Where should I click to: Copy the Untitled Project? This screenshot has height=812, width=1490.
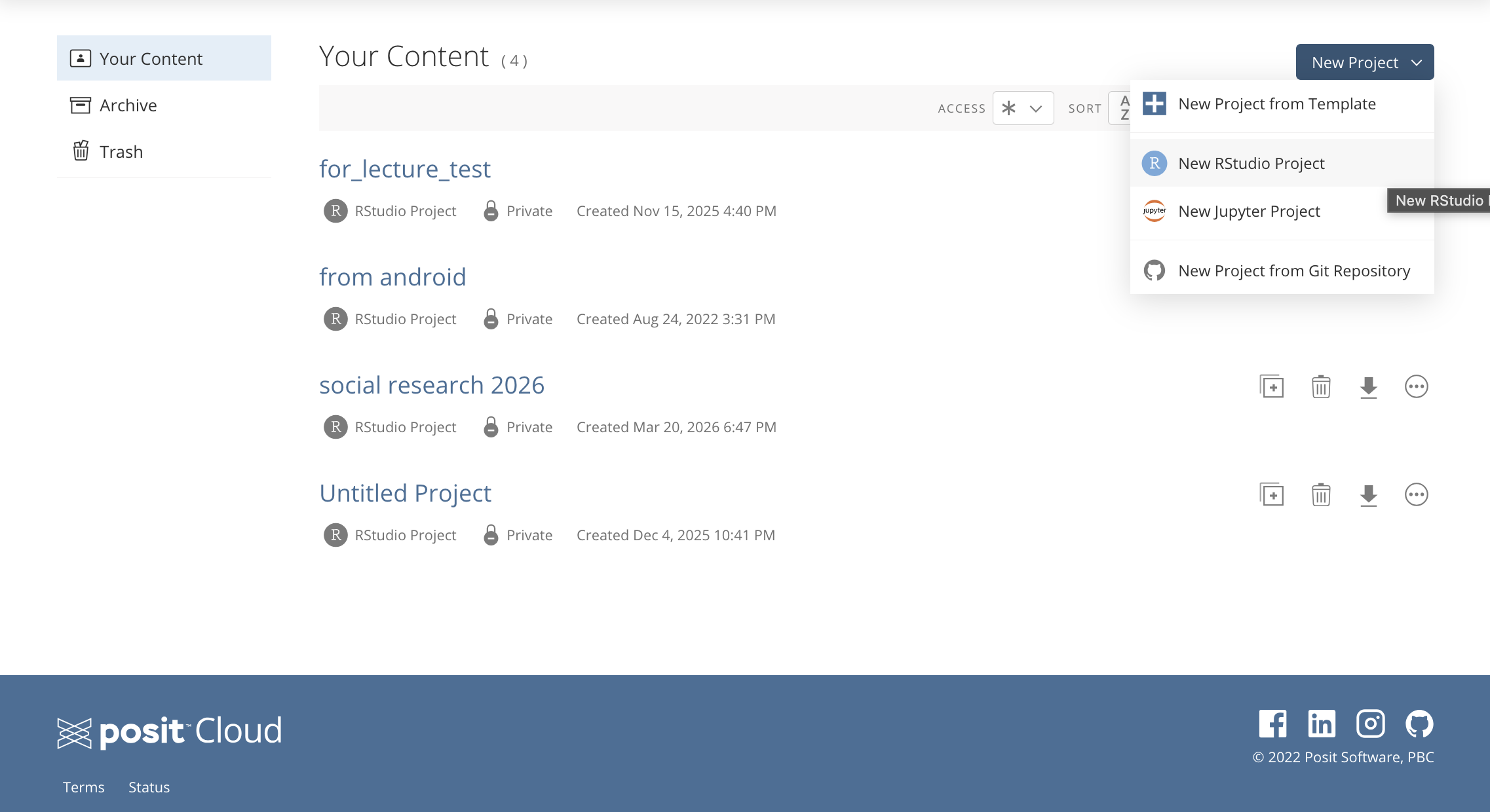tap(1272, 494)
